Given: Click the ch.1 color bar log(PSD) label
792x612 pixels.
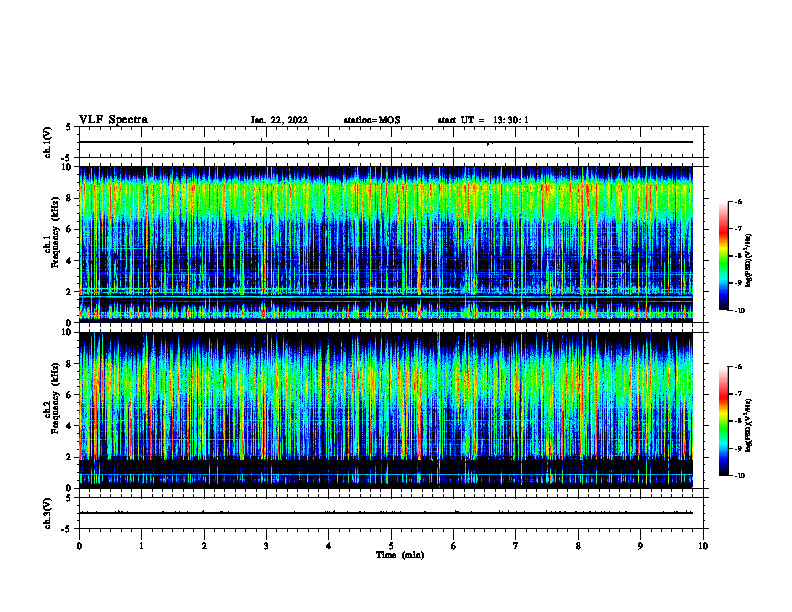Looking at the screenshot, I should (749, 261).
